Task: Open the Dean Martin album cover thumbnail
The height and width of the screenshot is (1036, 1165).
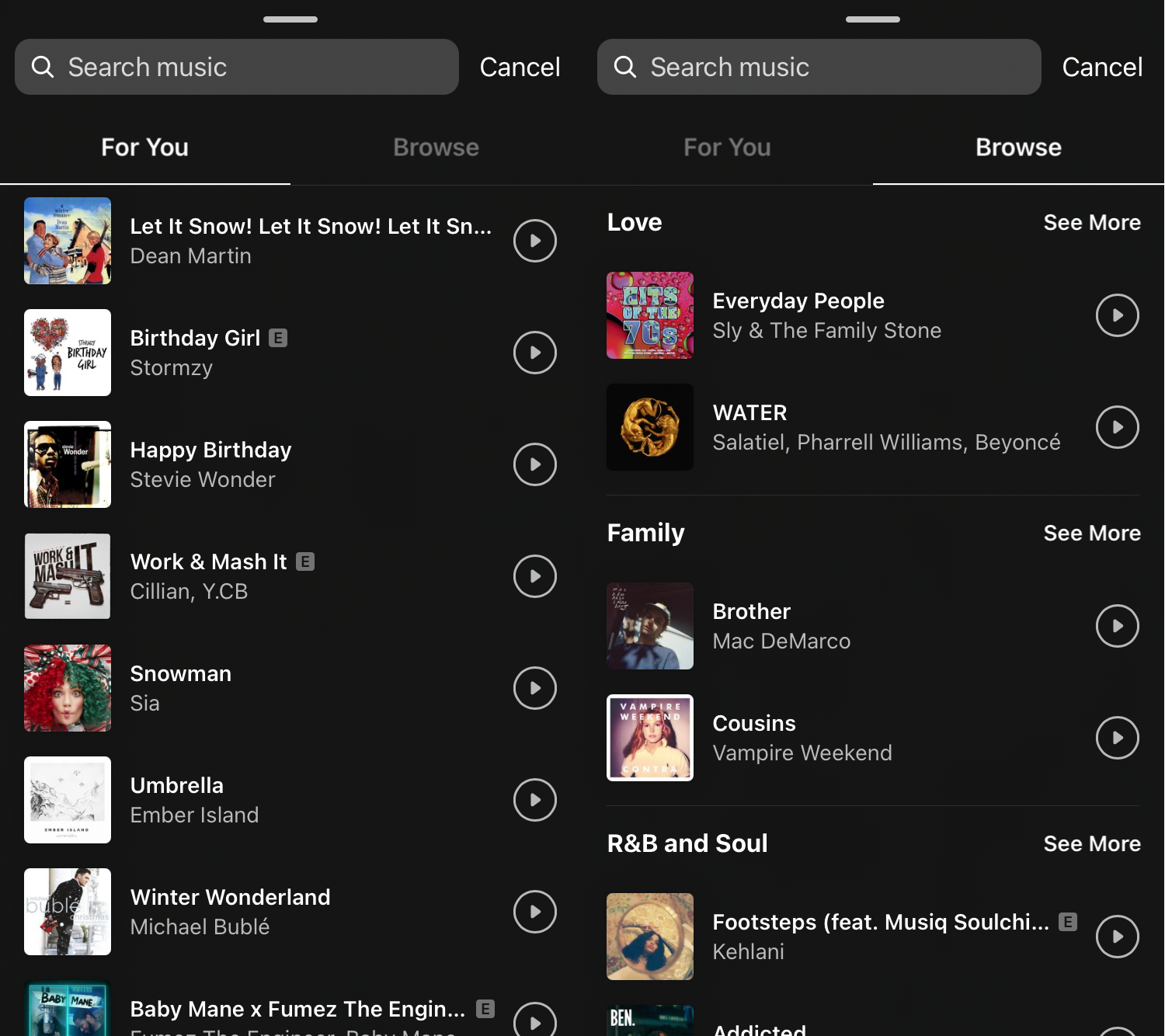Action: (68, 241)
